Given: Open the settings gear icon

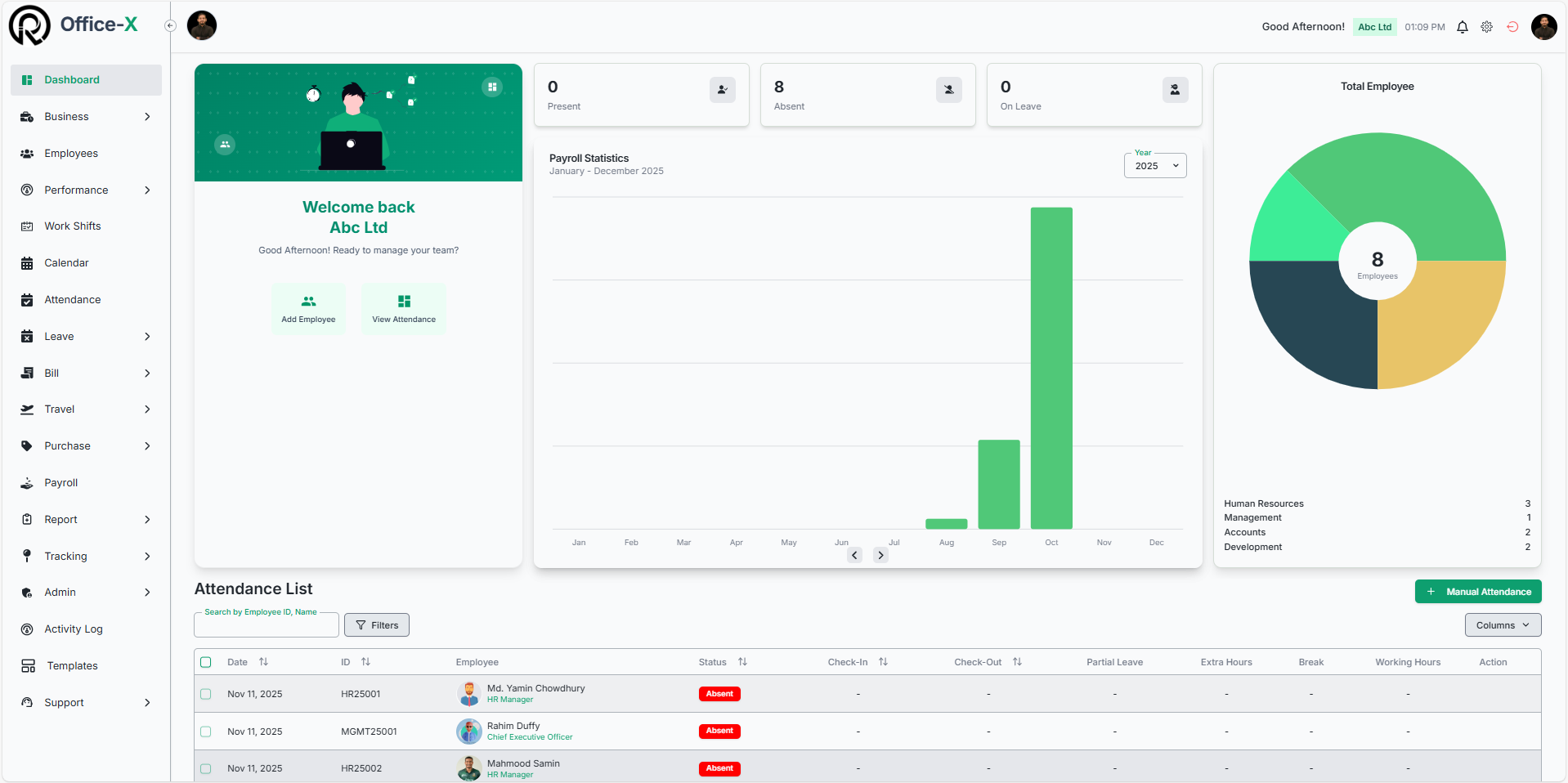Looking at the screenshot, I should (1487, 27).
